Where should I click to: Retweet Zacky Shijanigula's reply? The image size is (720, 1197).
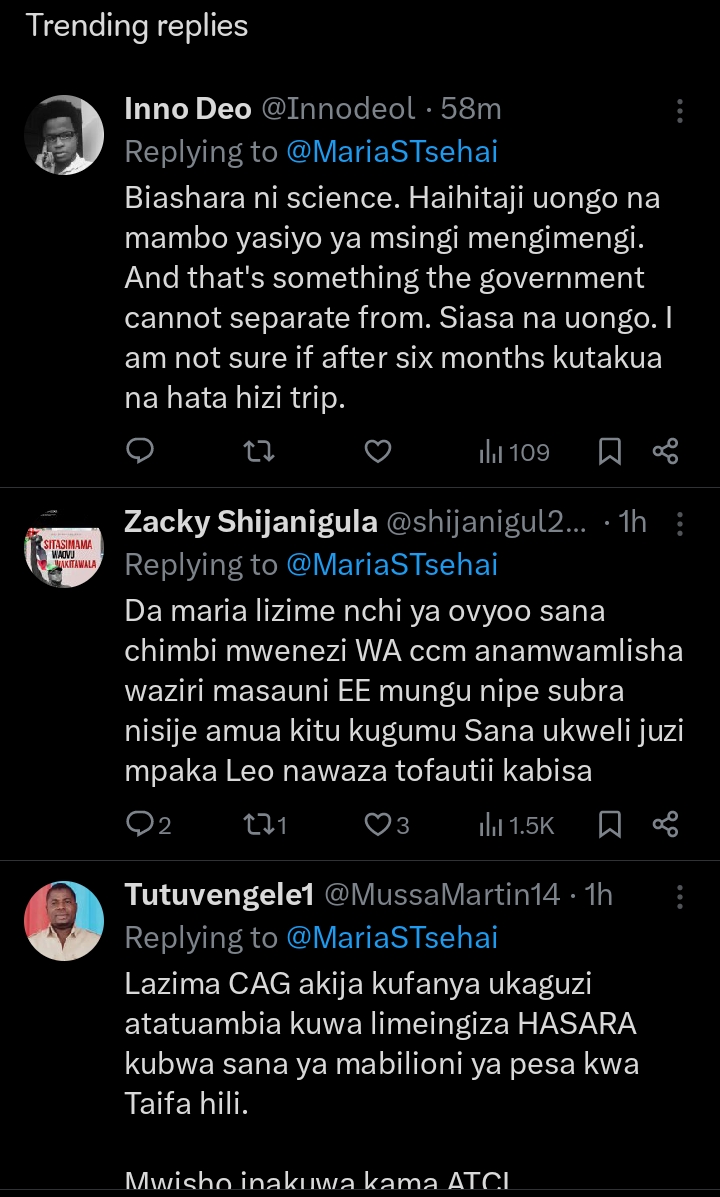pyautogui.click(x=265, y=824)
